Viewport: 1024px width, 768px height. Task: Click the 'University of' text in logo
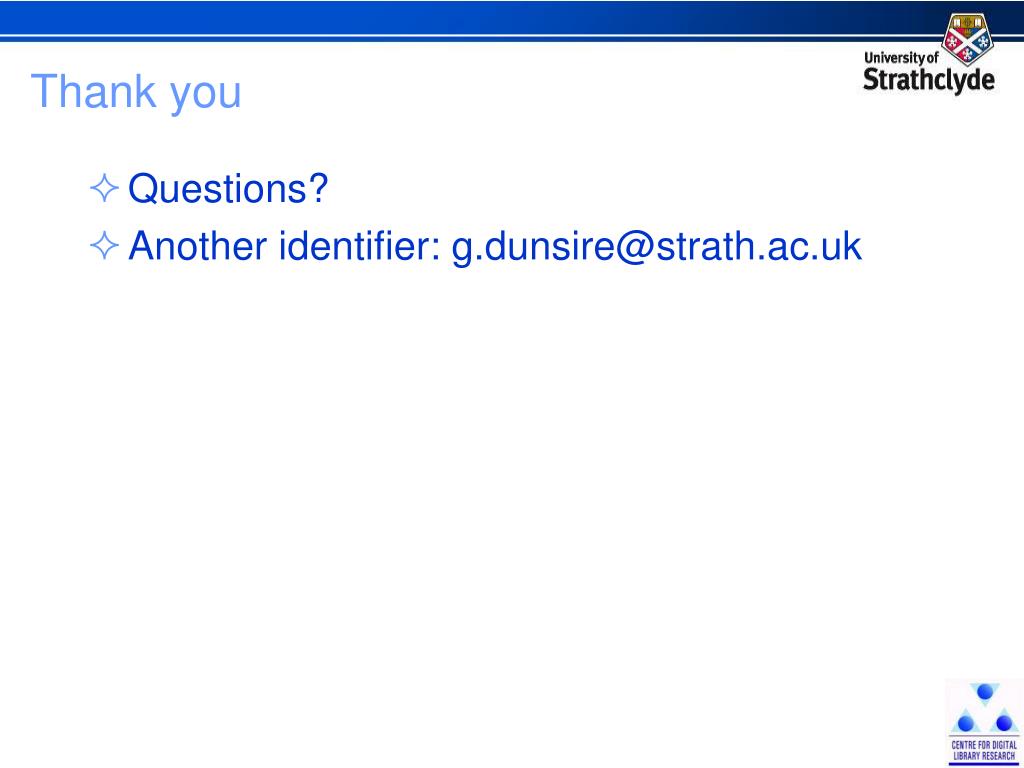pos(901,57)
